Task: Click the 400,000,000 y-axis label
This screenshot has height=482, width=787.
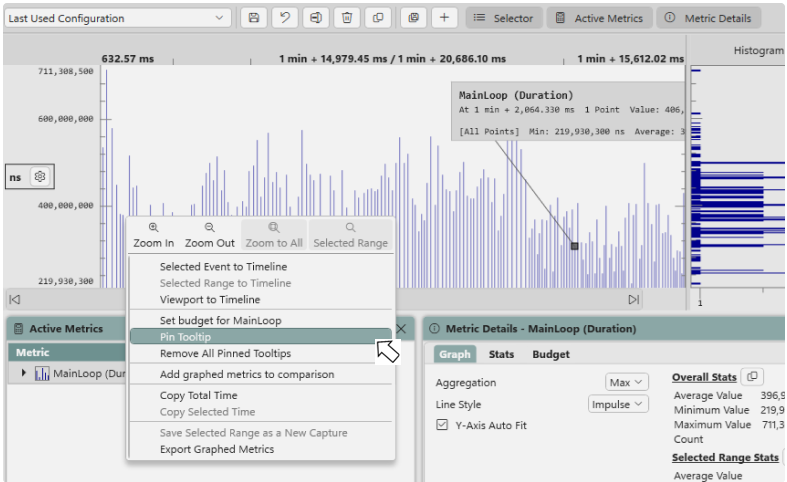Action: click(x=65, y=205)
